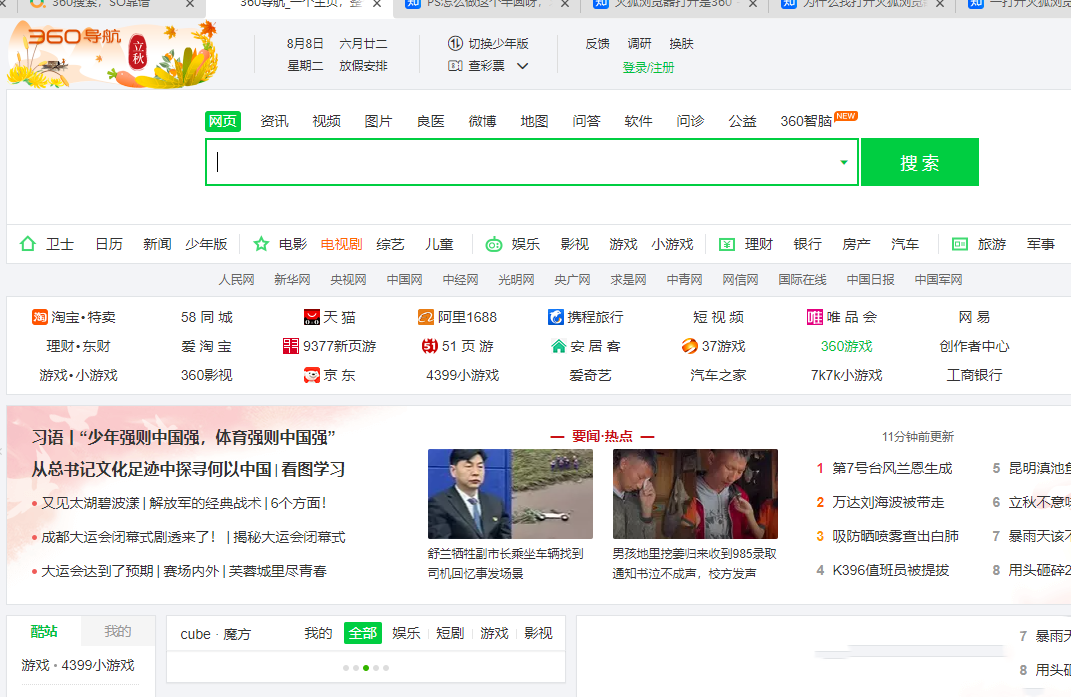
Task: Open the 新华网 media link
Action: click(x=292, y=279)
